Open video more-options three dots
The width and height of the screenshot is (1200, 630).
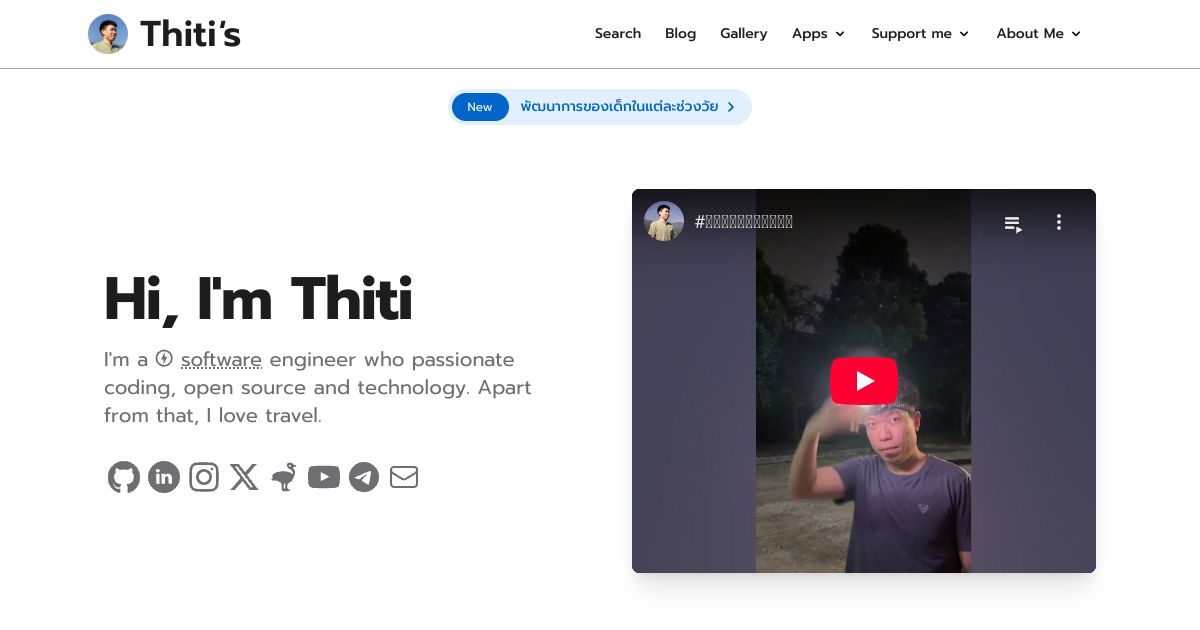click(x=1059, y=222)
